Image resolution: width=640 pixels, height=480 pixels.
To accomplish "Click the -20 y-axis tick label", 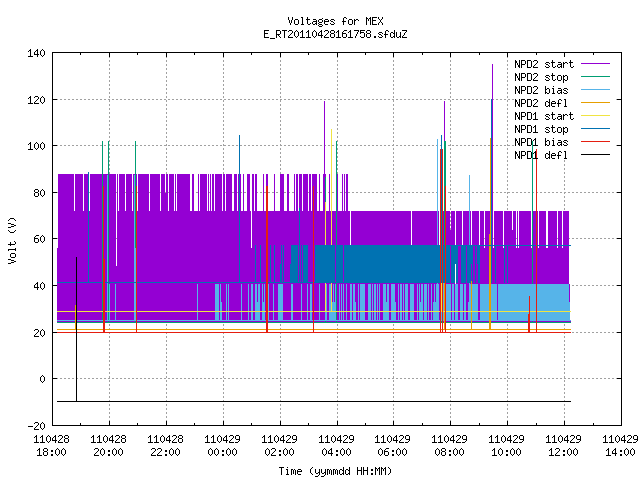I will [36, 426].
